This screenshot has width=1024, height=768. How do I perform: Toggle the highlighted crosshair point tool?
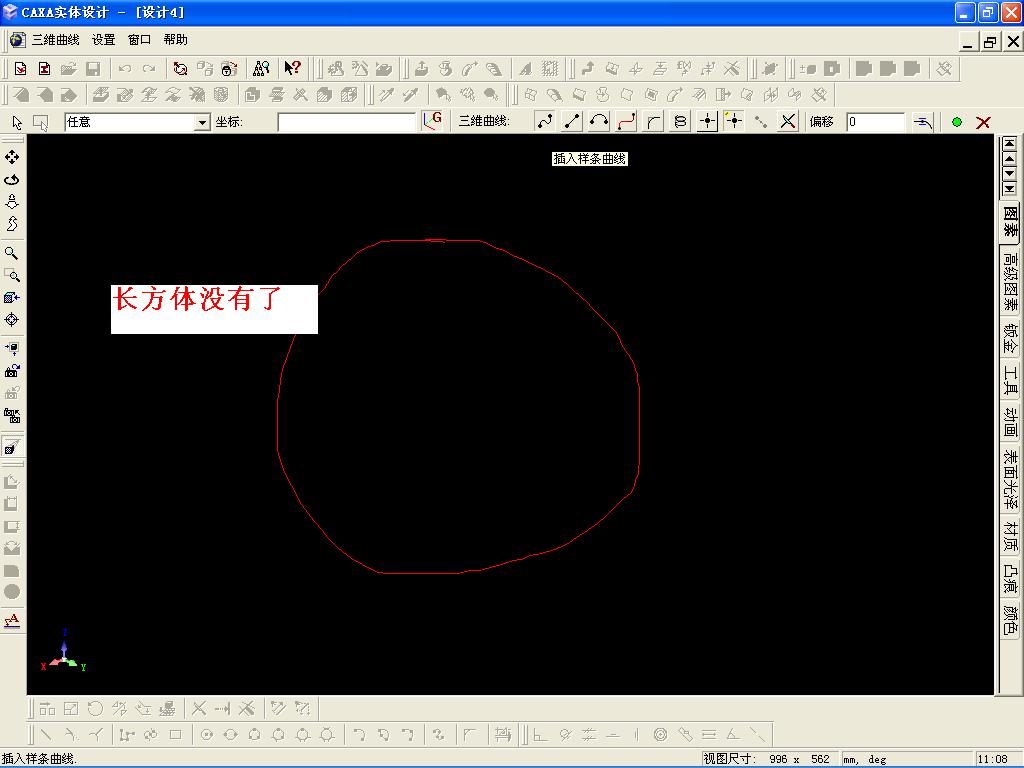[x=734, y=121]
